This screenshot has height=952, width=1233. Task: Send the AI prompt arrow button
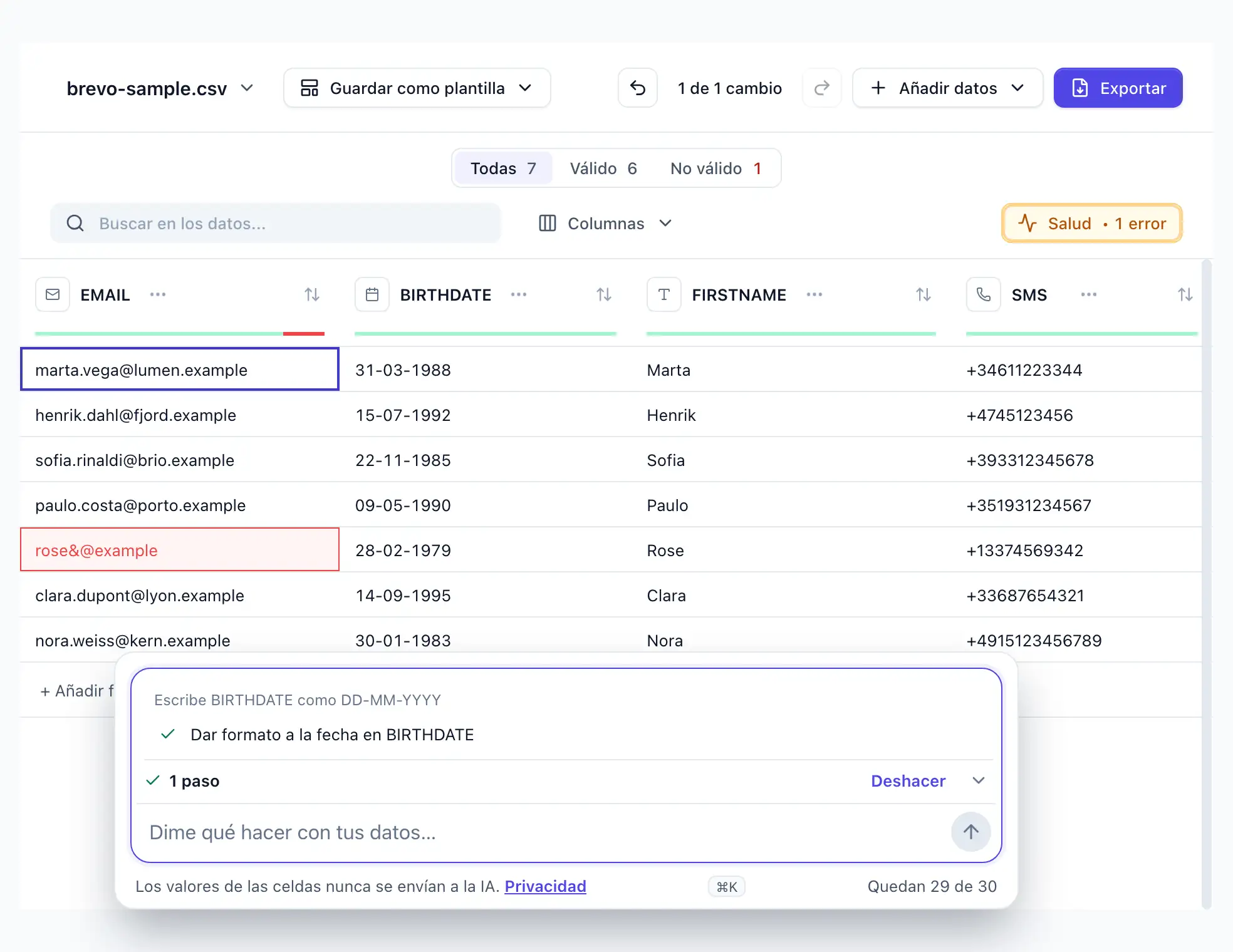tap(971, 832)
